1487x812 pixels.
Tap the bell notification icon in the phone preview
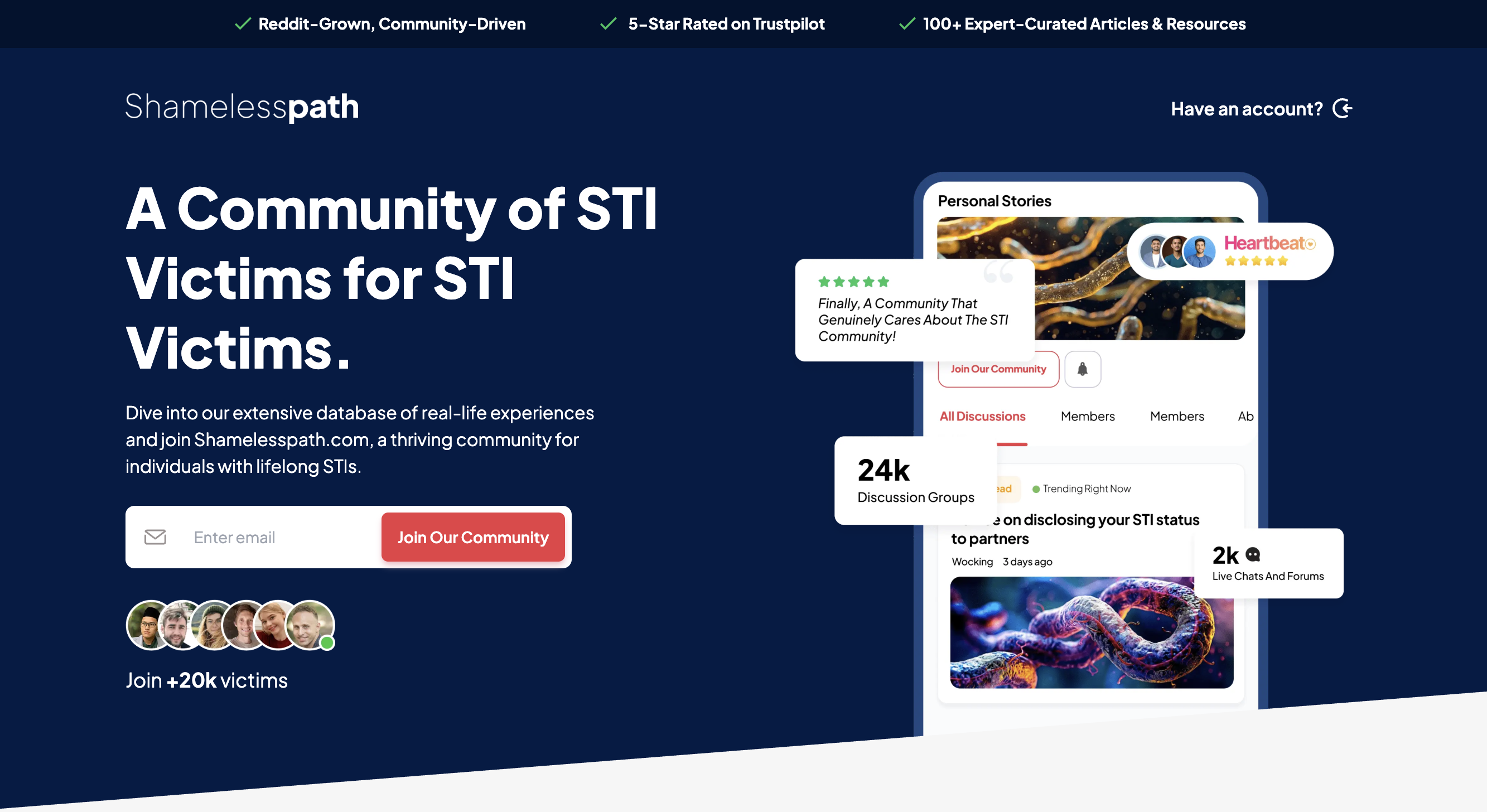[x=1083, y=369]
